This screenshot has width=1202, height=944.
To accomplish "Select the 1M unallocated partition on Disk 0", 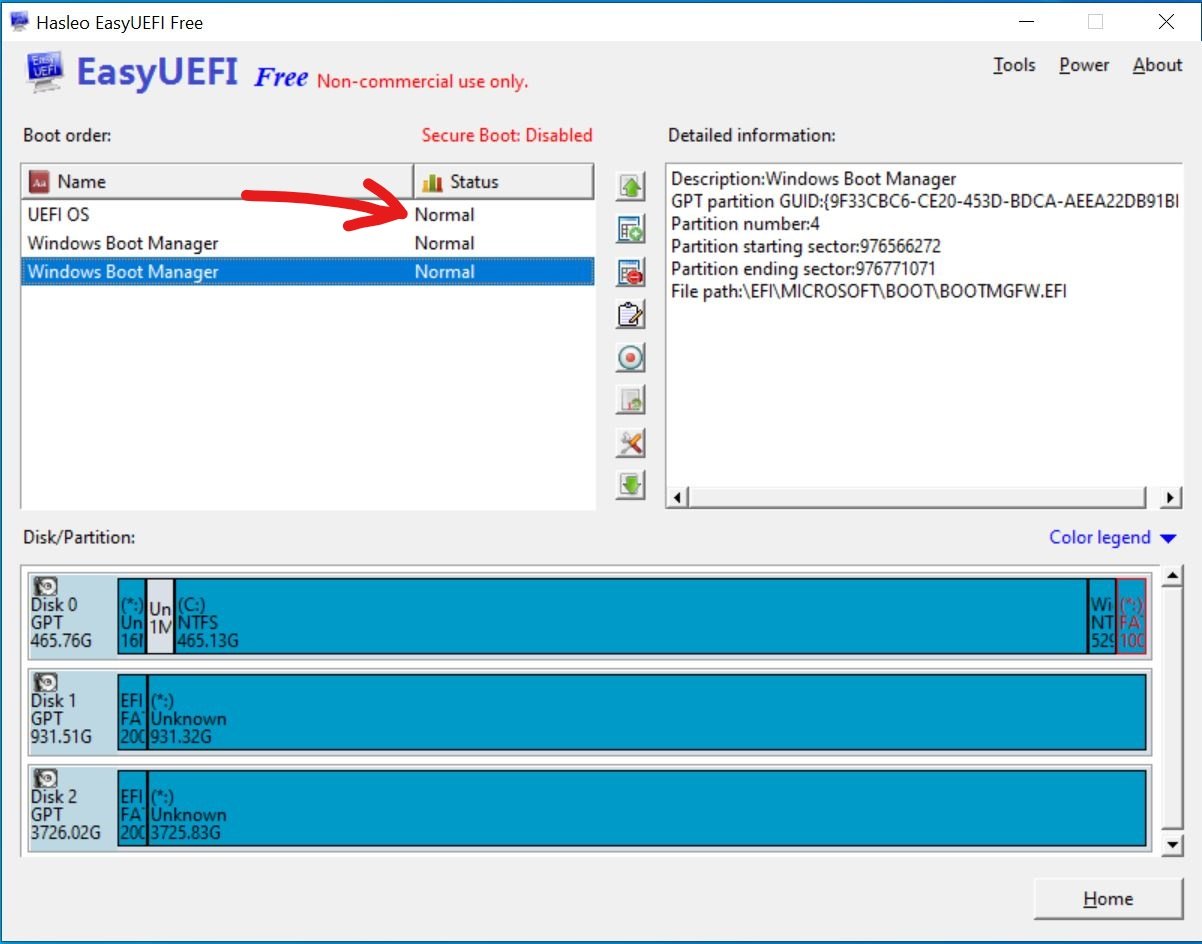I will pos(160,616).
